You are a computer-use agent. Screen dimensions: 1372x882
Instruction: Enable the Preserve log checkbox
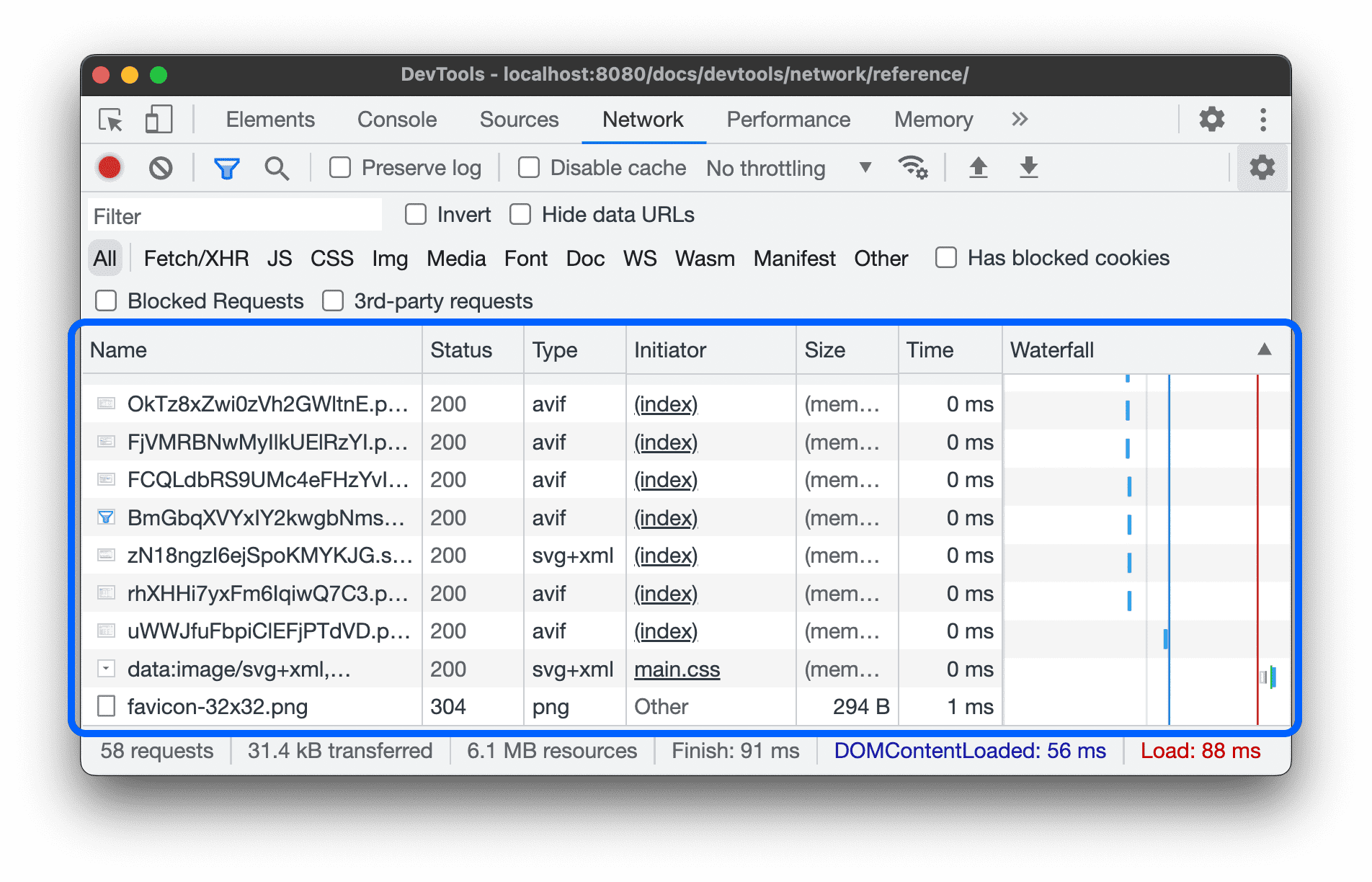coord(340,168)
